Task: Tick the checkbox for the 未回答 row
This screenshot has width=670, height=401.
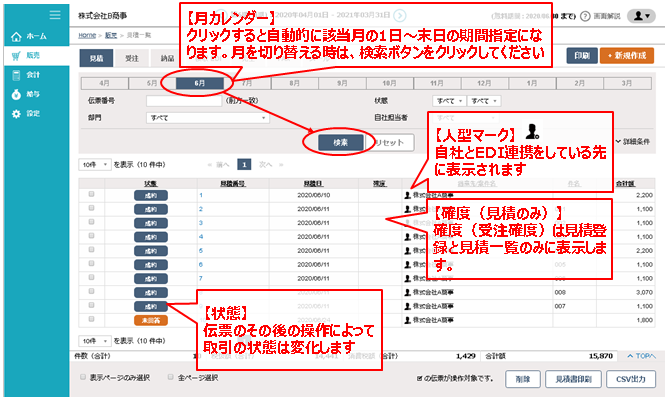Action: (x=91, y=319)
